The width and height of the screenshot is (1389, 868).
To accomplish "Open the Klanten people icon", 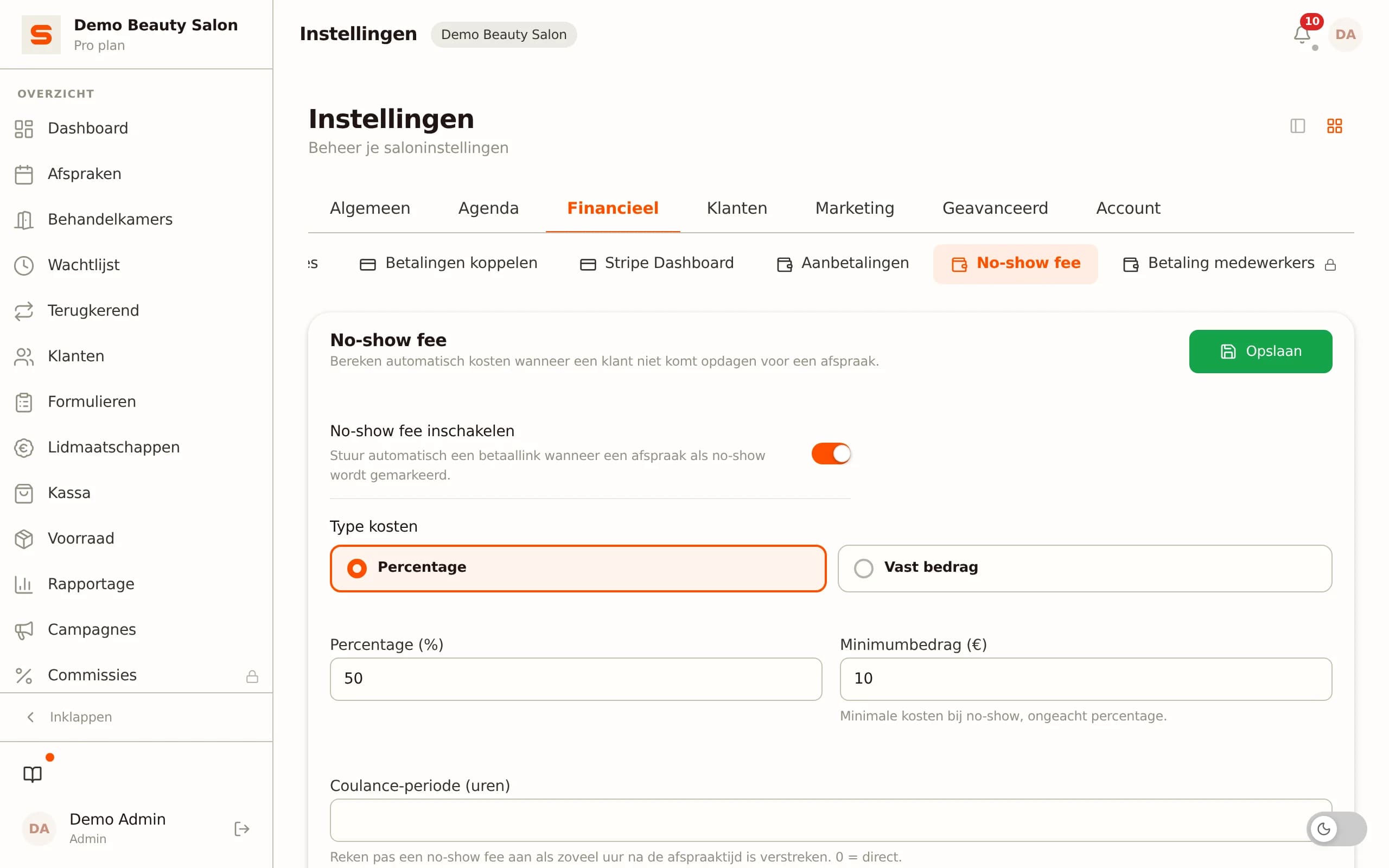I will (23, 356).
